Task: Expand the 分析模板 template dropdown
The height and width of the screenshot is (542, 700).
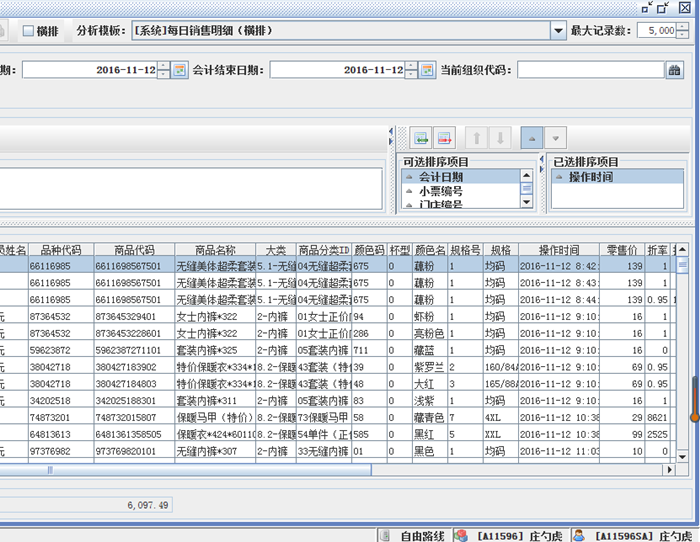Action: coord(558,31)
